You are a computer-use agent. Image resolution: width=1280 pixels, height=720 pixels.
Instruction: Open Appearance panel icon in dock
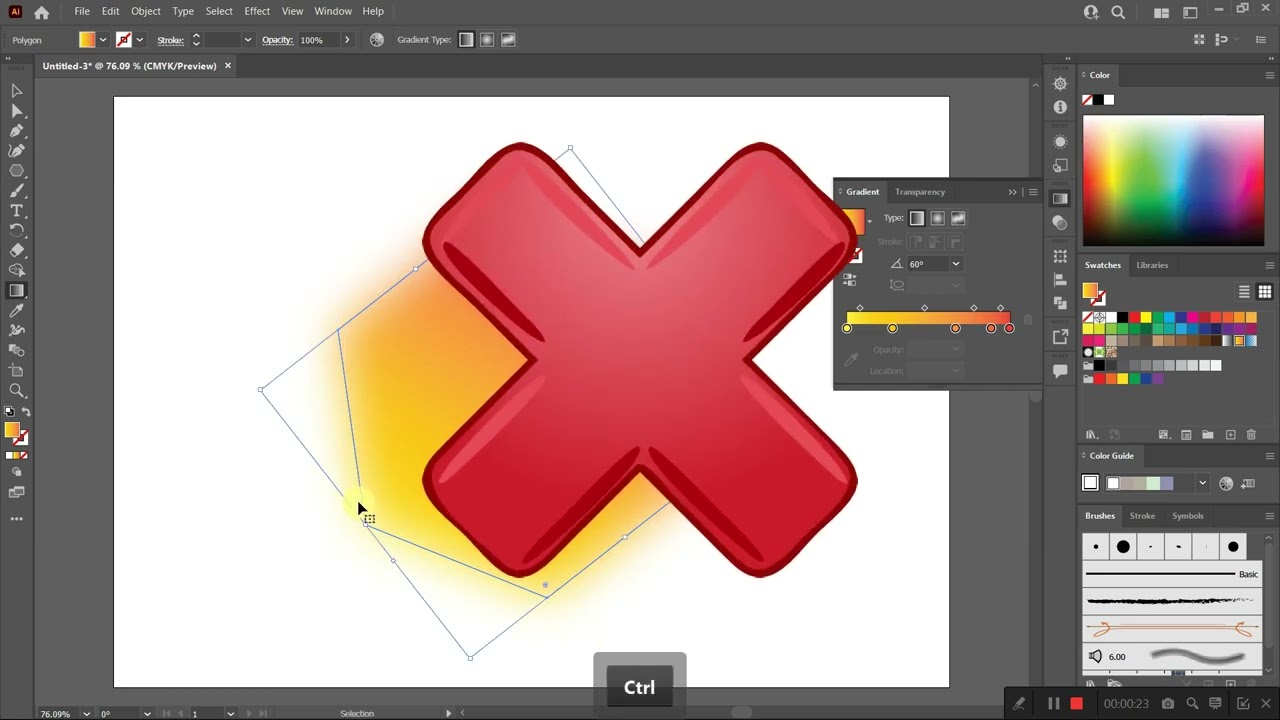1060,142
